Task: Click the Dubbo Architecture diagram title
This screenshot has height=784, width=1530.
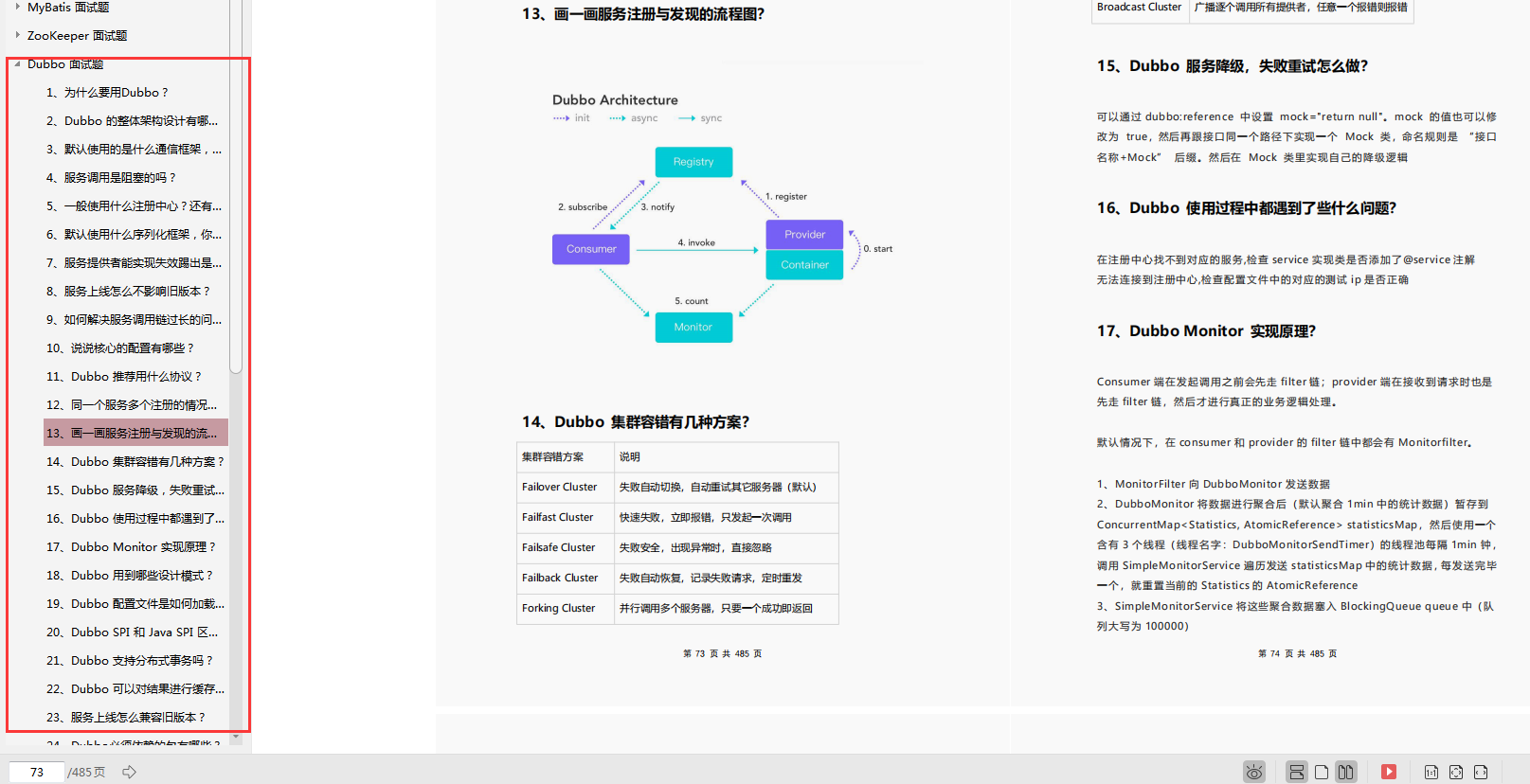Action: point(615,99)
